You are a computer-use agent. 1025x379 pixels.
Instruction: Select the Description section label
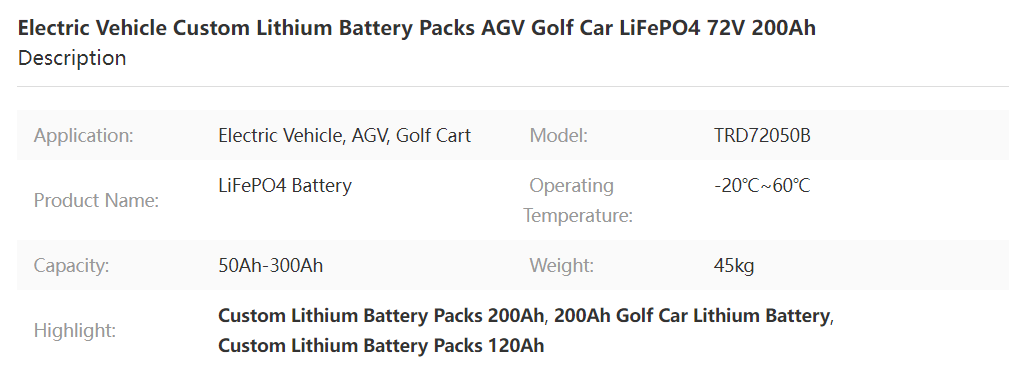(72, 58)
